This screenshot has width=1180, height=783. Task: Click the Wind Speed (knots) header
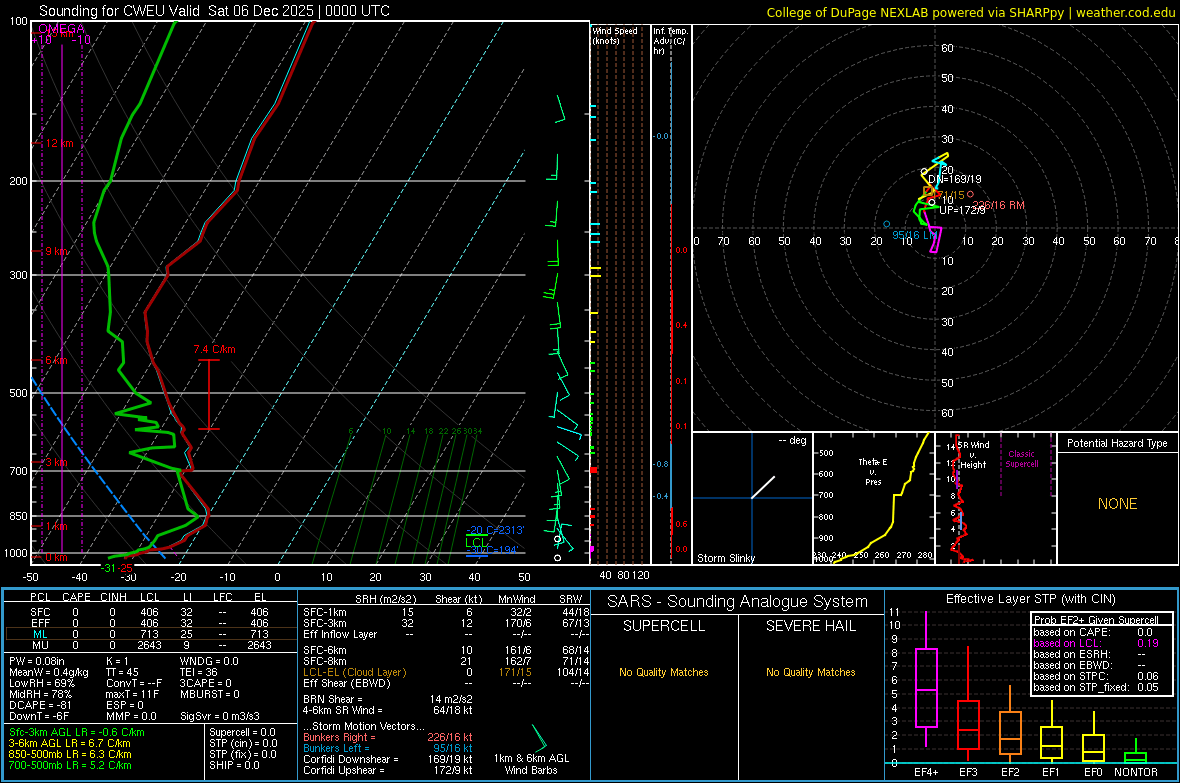(x=615, y=35)
